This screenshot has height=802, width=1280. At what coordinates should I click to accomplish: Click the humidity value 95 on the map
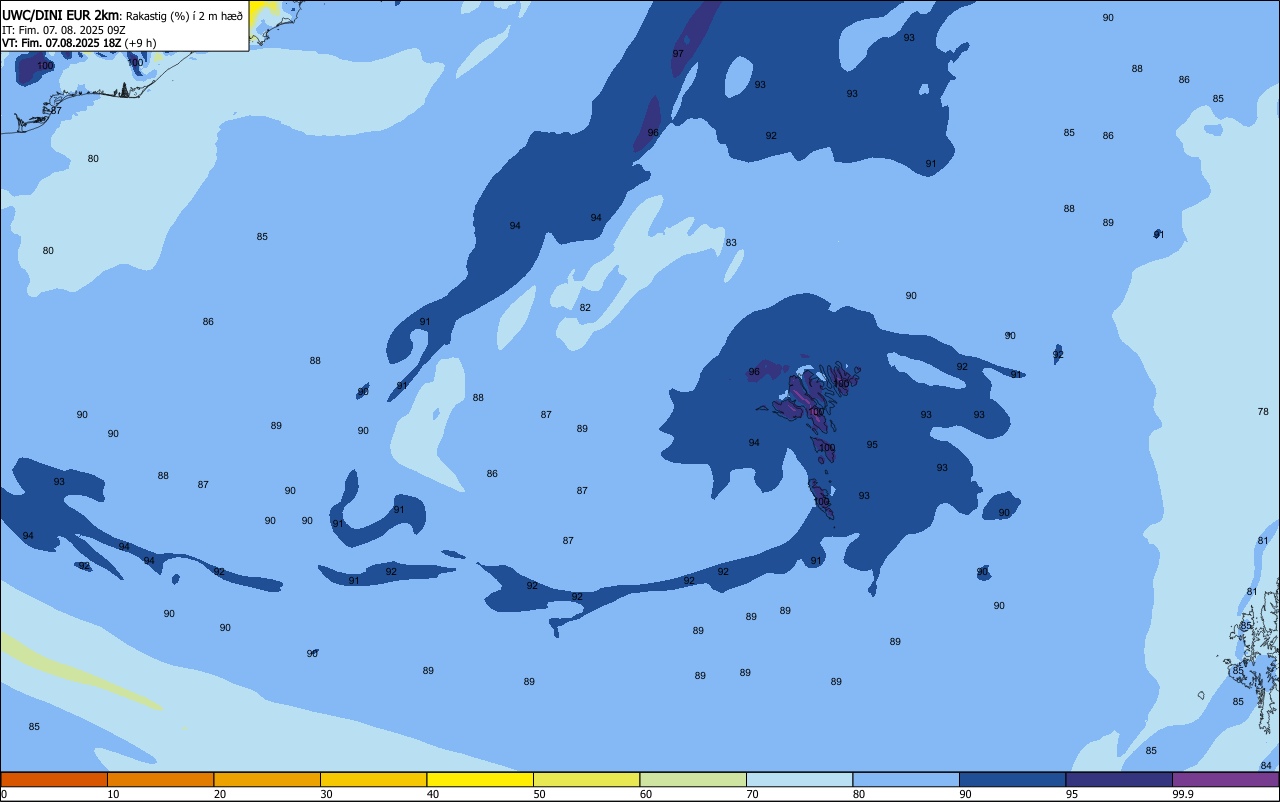click(x=872, y=445)
